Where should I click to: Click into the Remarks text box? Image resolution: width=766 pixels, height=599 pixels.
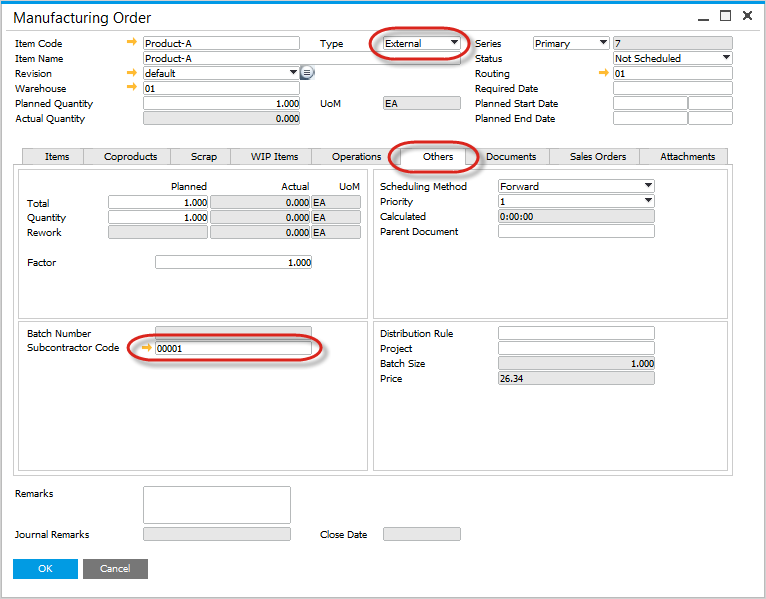pyautogui.click(x=216, y=504)
